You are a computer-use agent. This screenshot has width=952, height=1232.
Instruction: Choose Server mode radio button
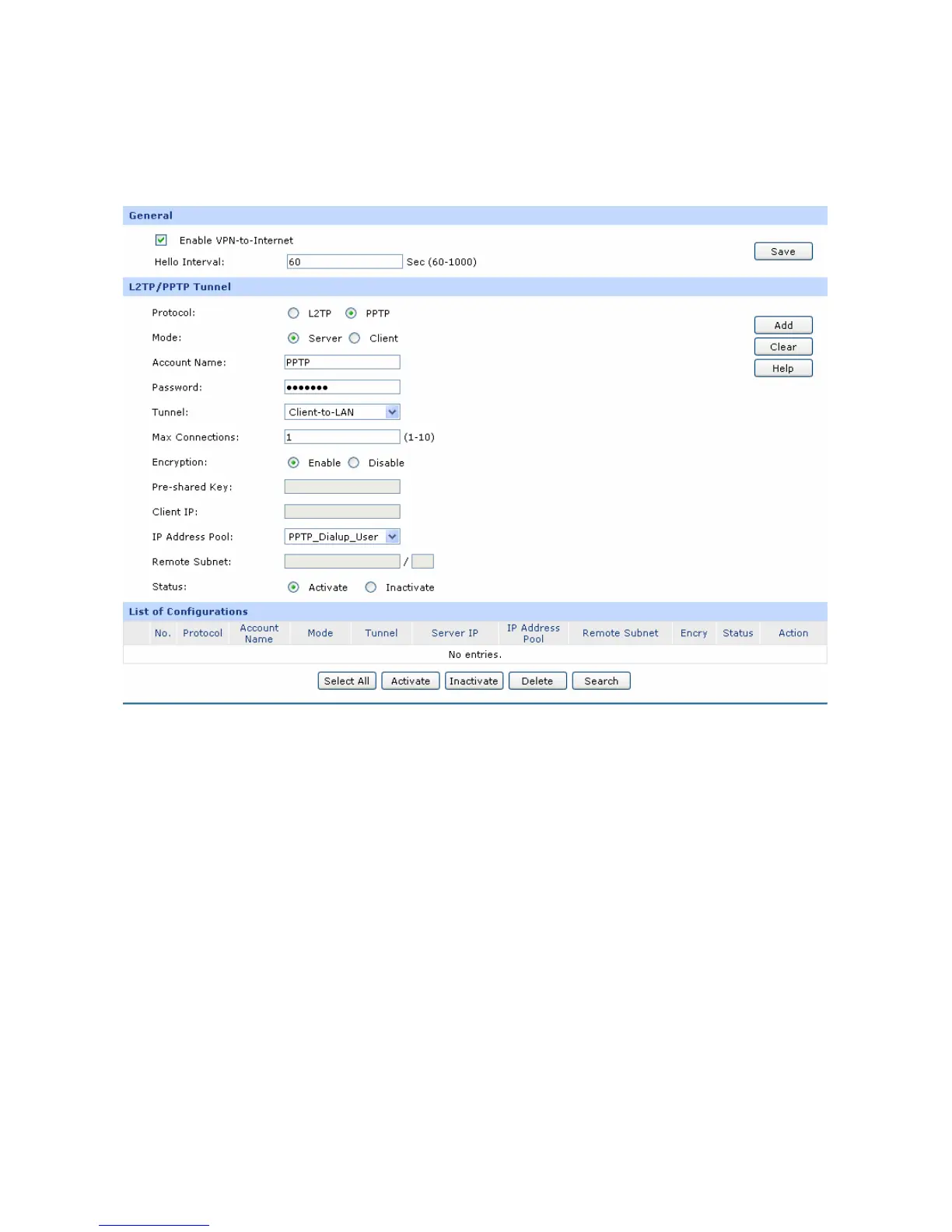[x=293, y=338]
